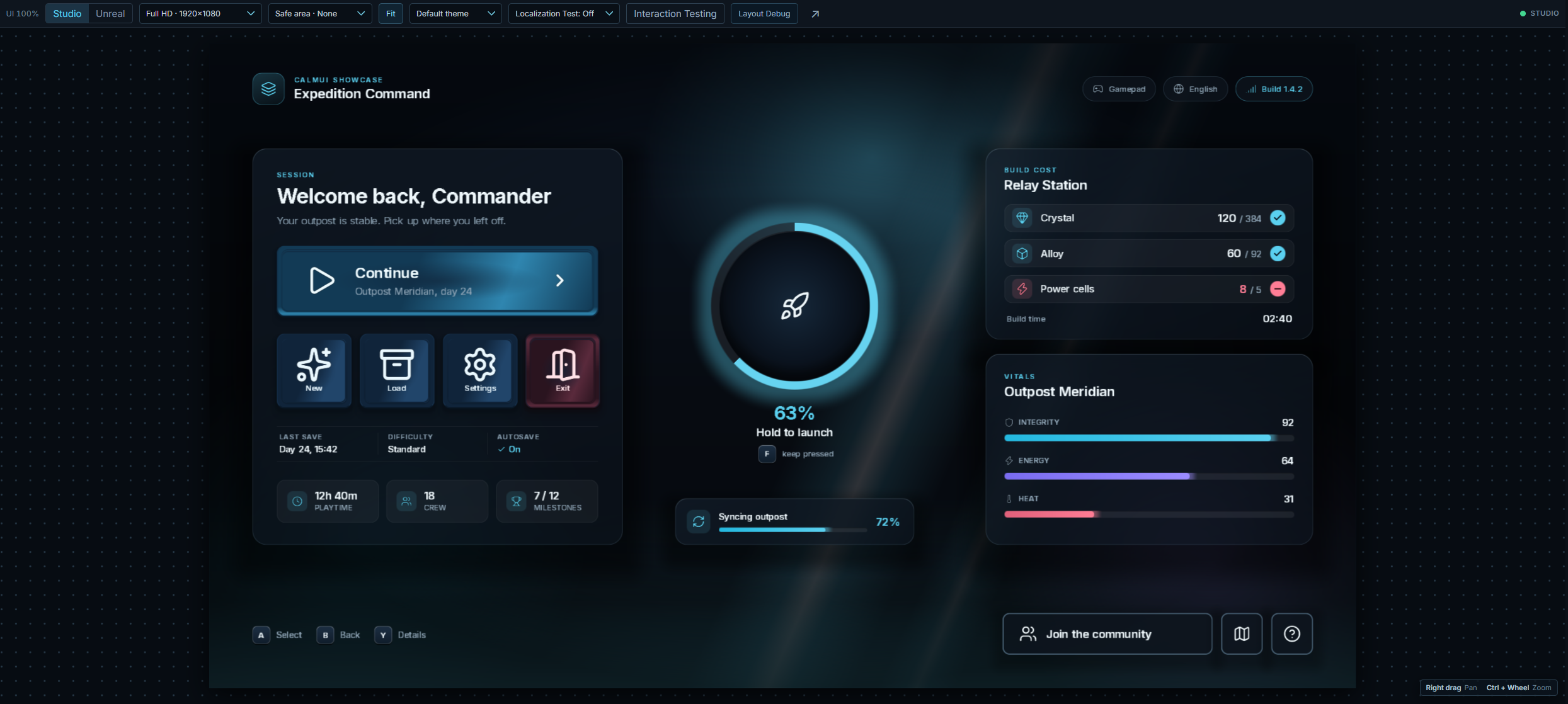Click the CalmUI layers logo icon
Screen dimensions: 1568x704
(268, 89)
